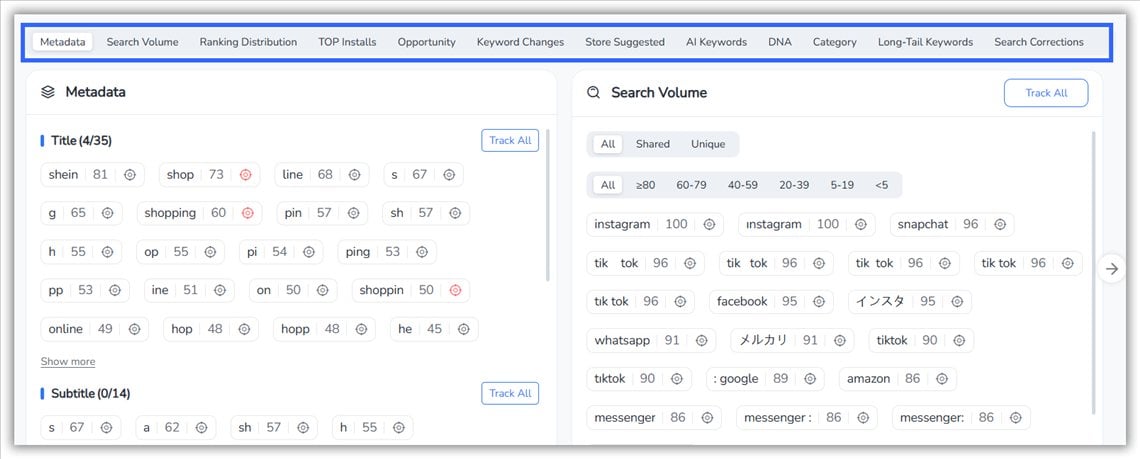Click the keyword text 'messenger:' without a space
The width and height of the screenshot is (1140, 459).
coord(932,418)
